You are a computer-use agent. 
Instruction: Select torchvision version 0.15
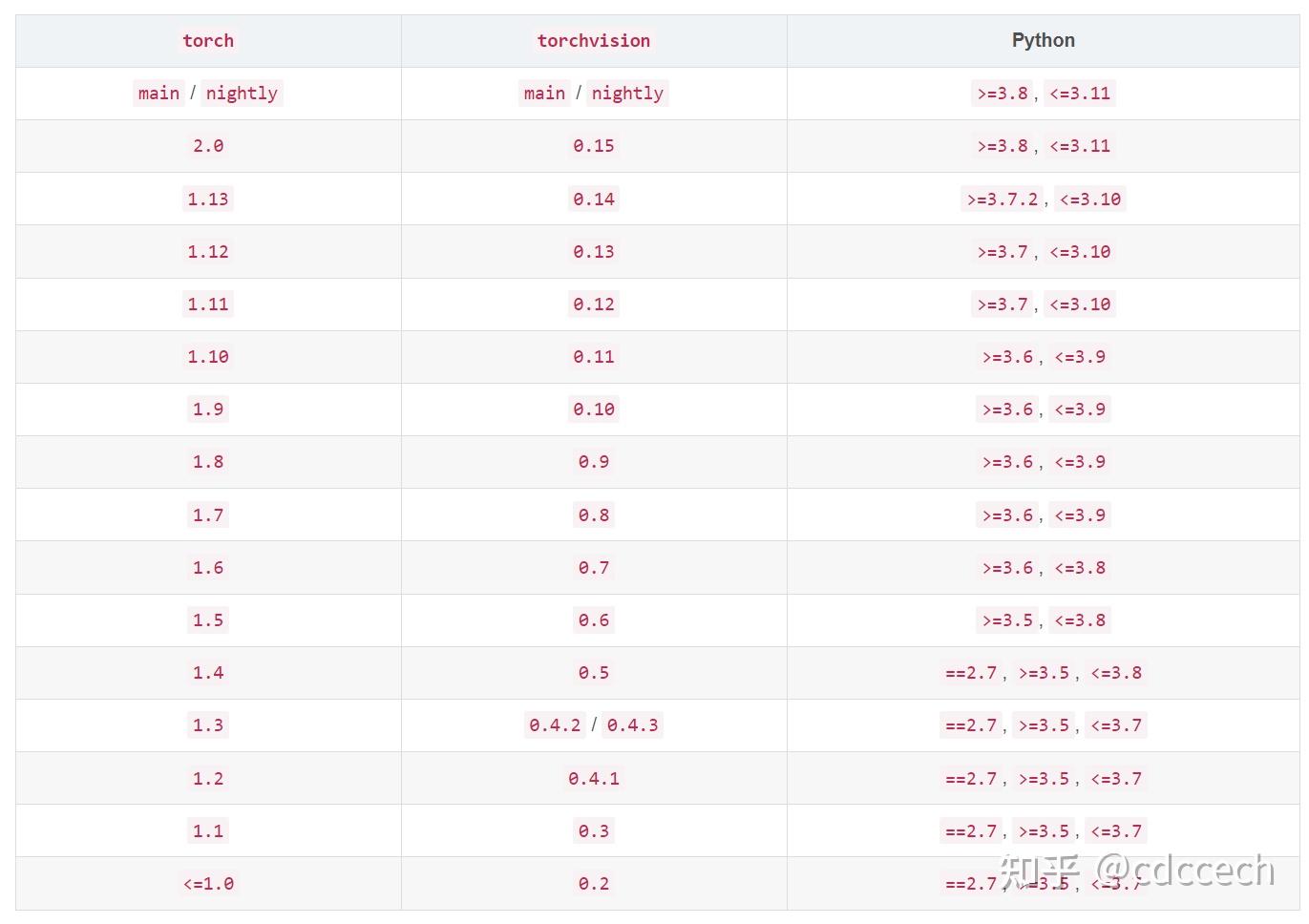pos(593,146)
